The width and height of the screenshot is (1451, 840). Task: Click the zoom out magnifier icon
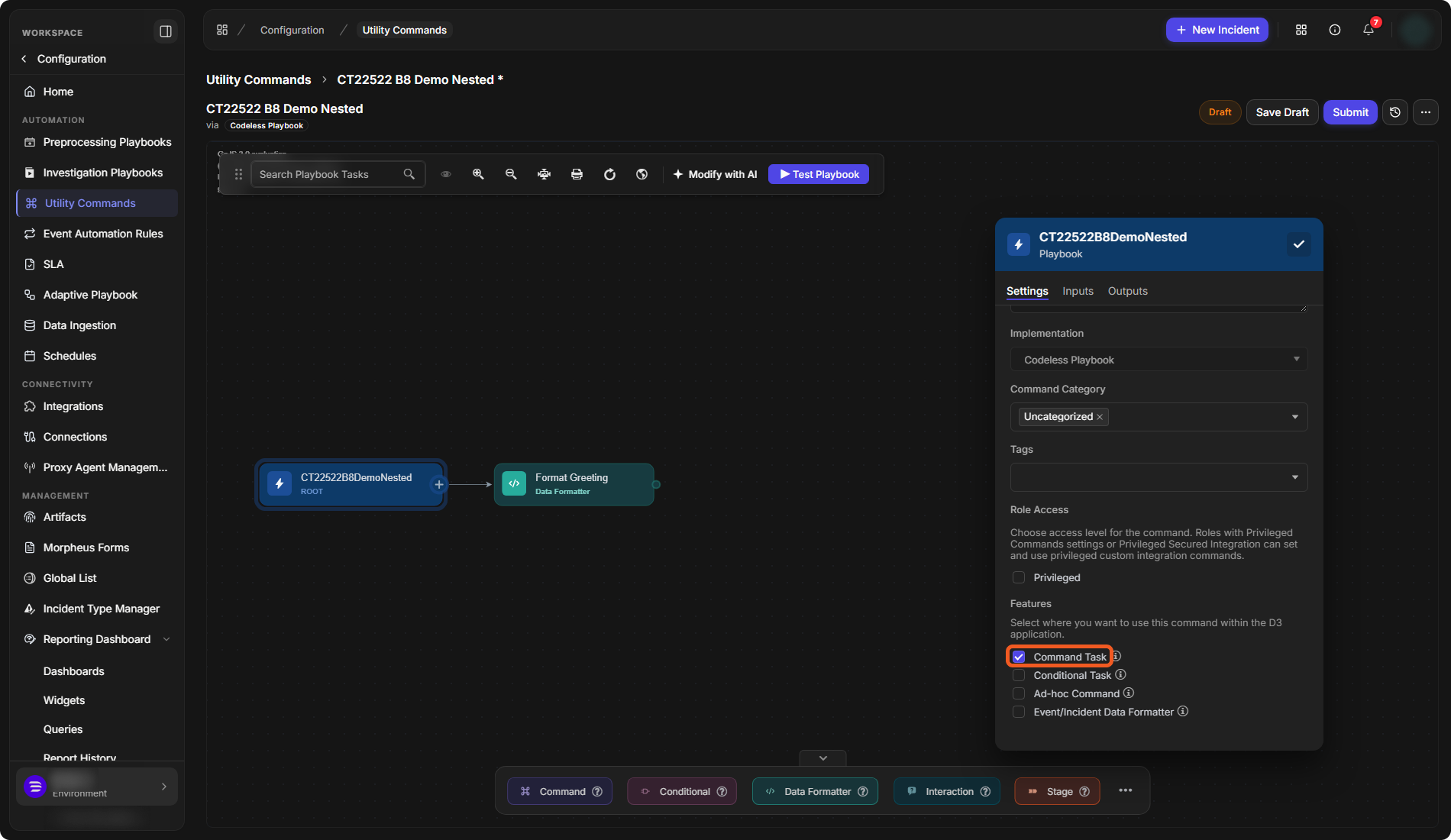[511, 174]
